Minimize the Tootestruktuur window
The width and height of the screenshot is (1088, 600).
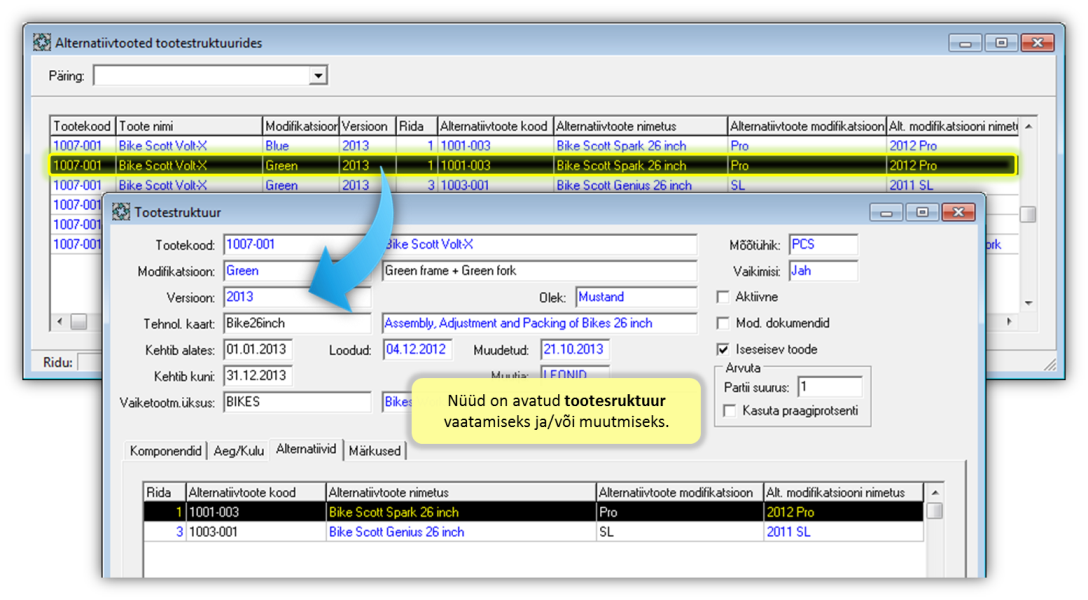(x=886, y=212)
